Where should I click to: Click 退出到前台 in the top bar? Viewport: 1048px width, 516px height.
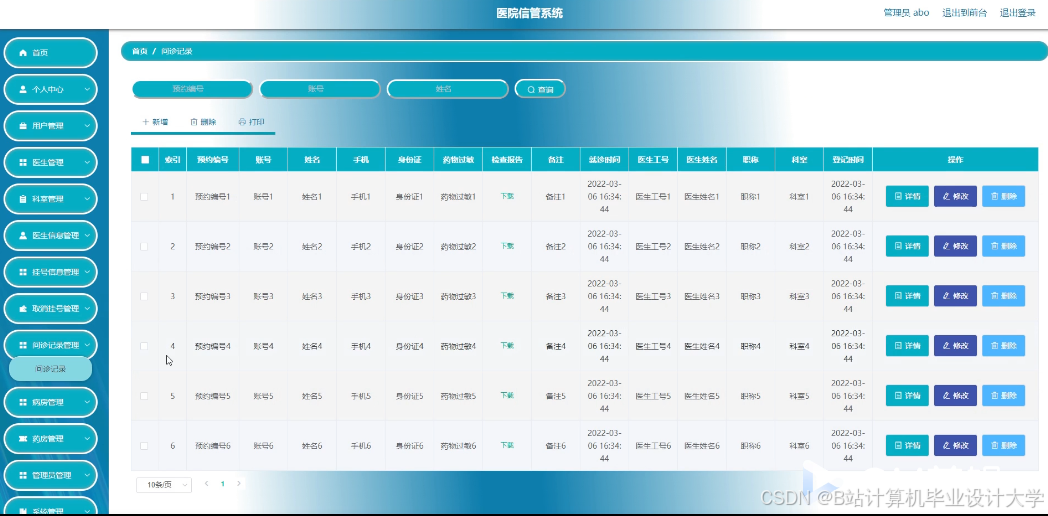pyautogui.click(x=964, y=13)
